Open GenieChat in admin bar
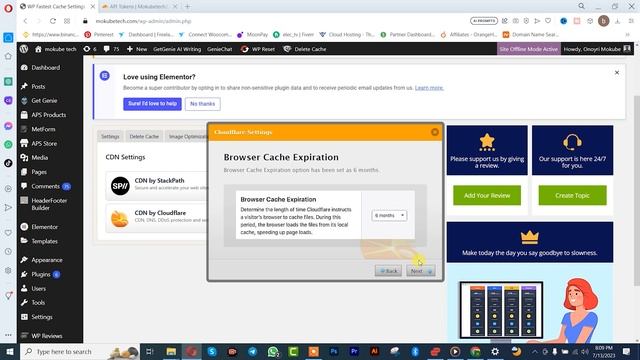640x360 pixels. pyautogui.click(x=220, y=49)
